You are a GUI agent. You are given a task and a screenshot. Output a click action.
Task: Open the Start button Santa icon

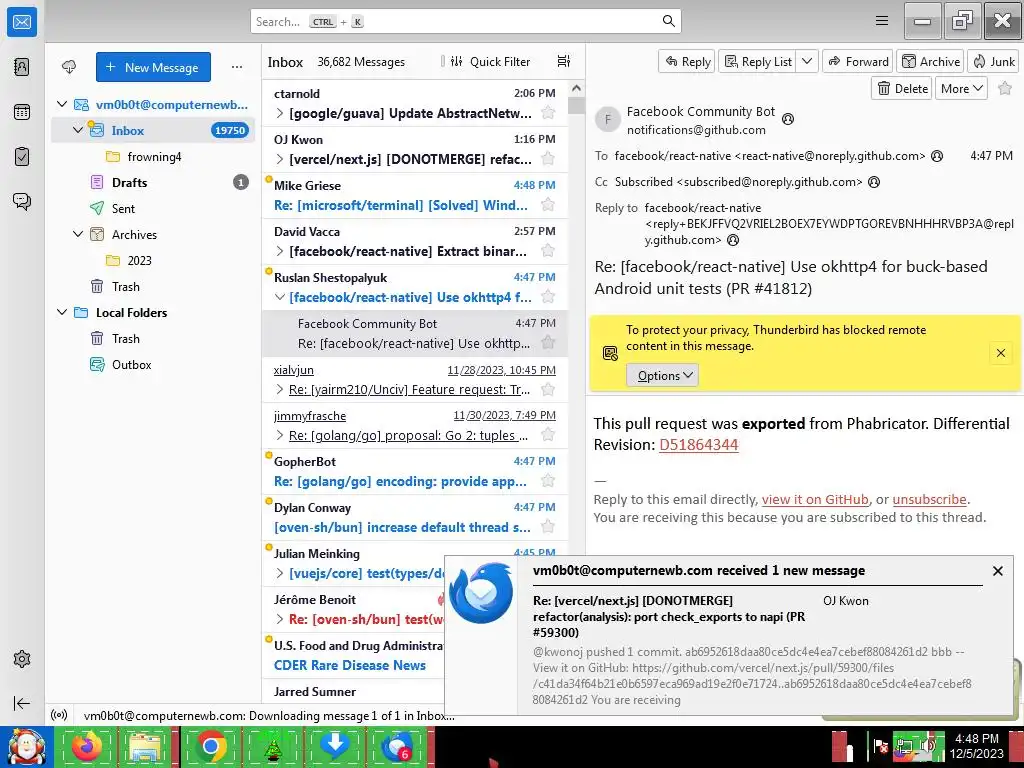click(26, 746)
